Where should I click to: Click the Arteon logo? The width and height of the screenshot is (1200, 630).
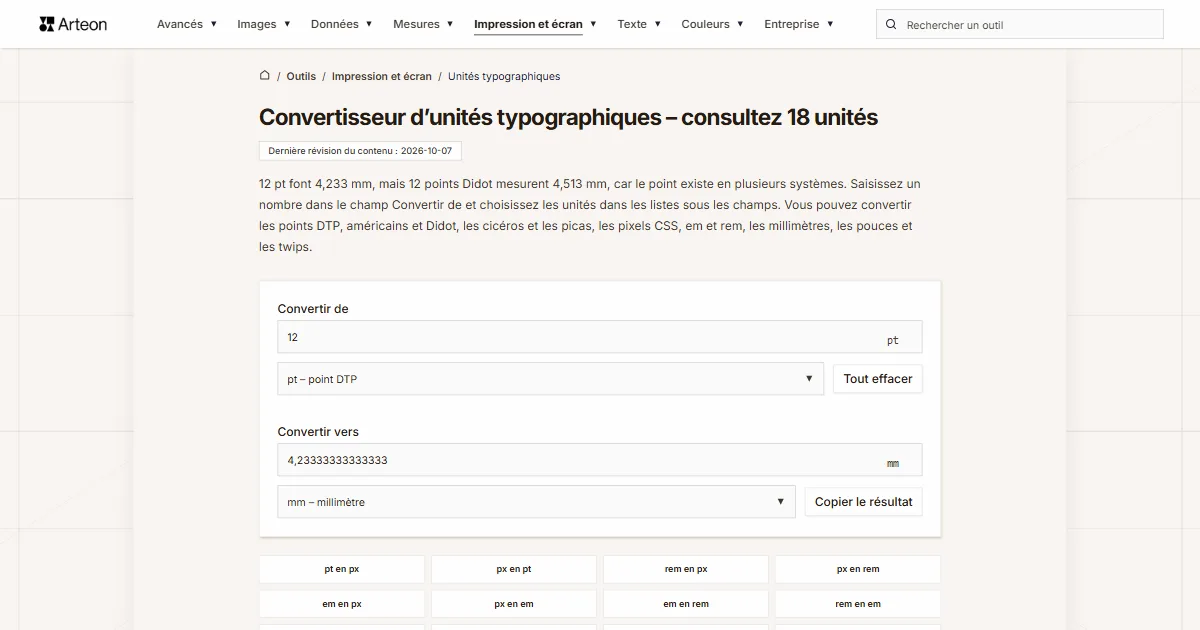pyautogui.click(x=73, y=24)
